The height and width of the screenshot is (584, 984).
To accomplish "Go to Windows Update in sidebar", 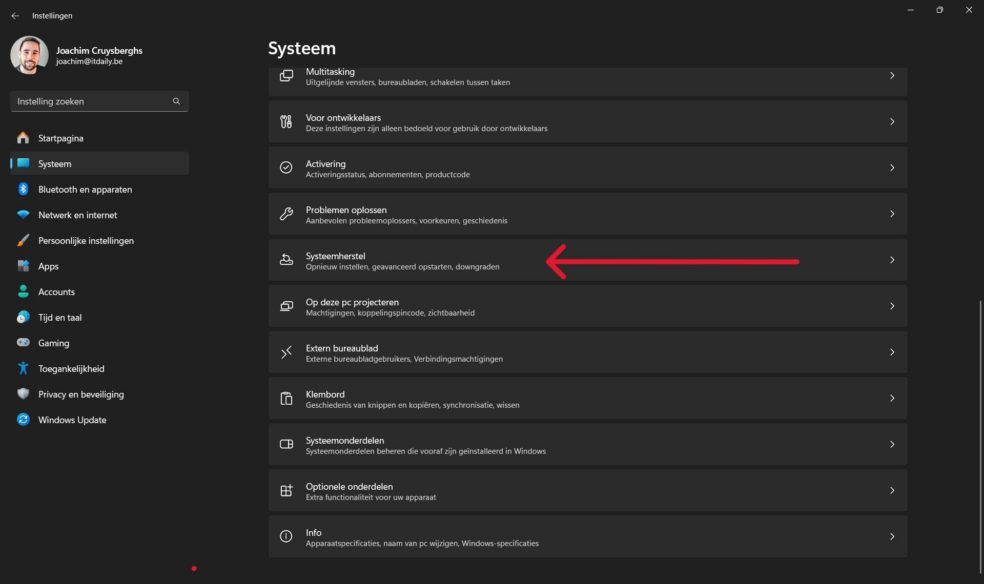I will click(x=72, y=420).
